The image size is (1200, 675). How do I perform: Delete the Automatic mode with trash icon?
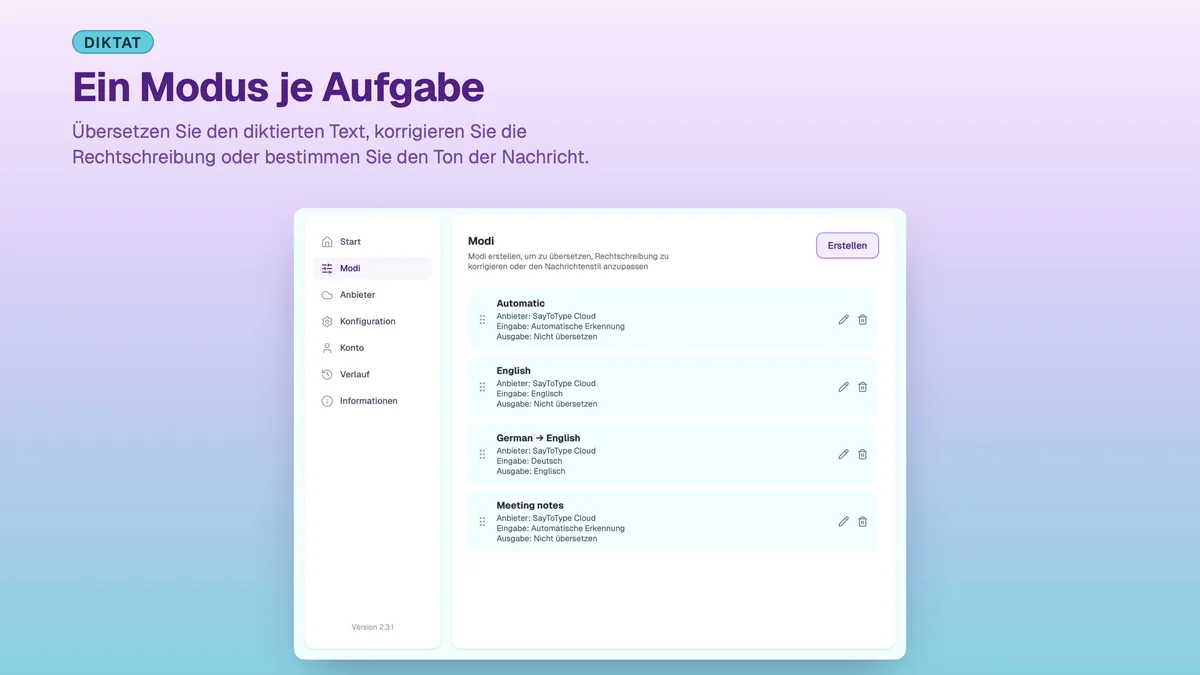(x=862, y=320)
